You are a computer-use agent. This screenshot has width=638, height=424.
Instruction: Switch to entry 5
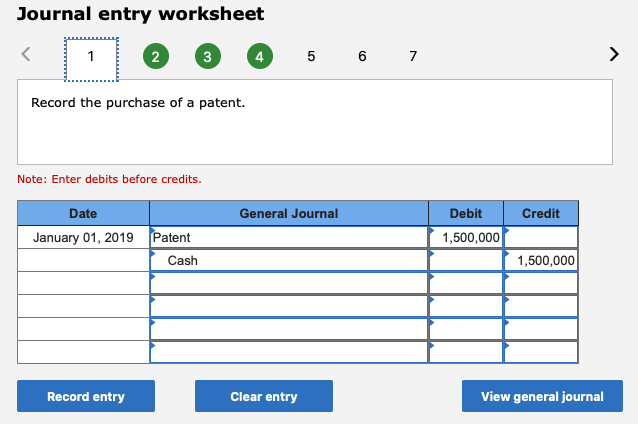(x=311, y=56)
